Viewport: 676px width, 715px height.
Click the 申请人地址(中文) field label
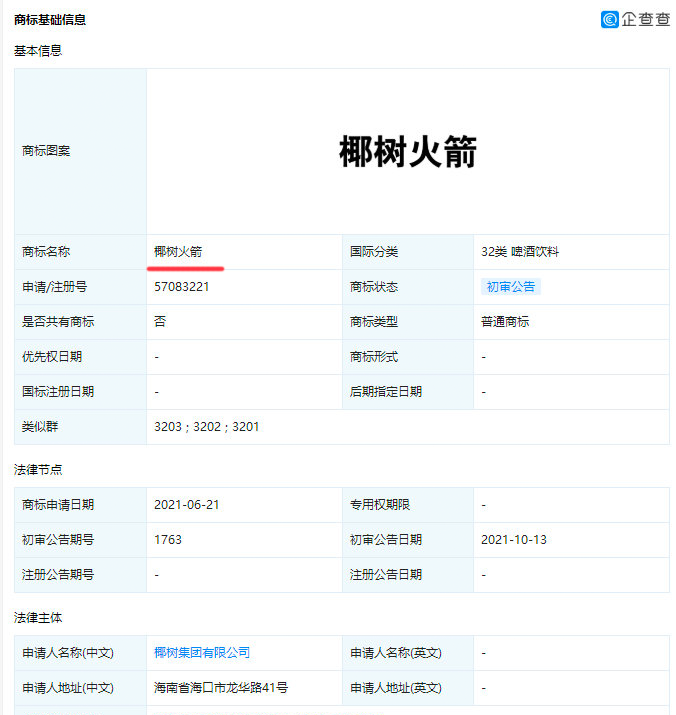(x=68, y=688)
